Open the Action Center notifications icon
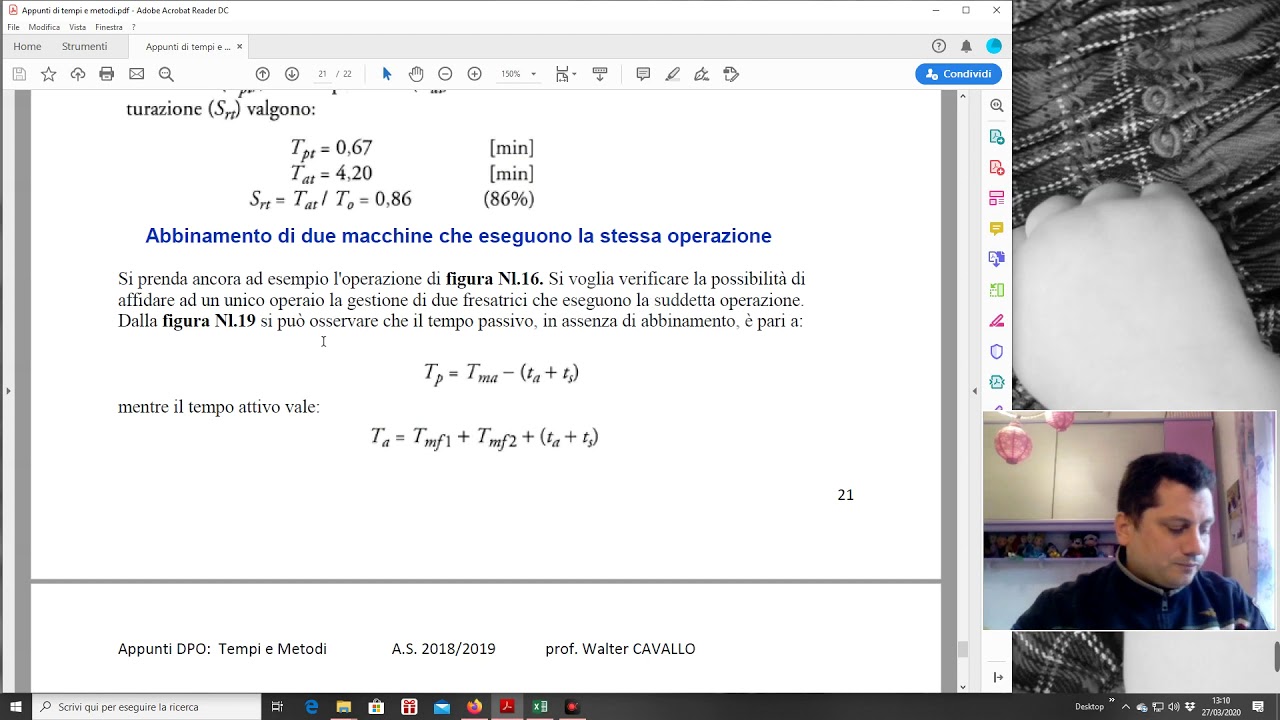Screen dimensions: 1280x720 click(1258, 707)
